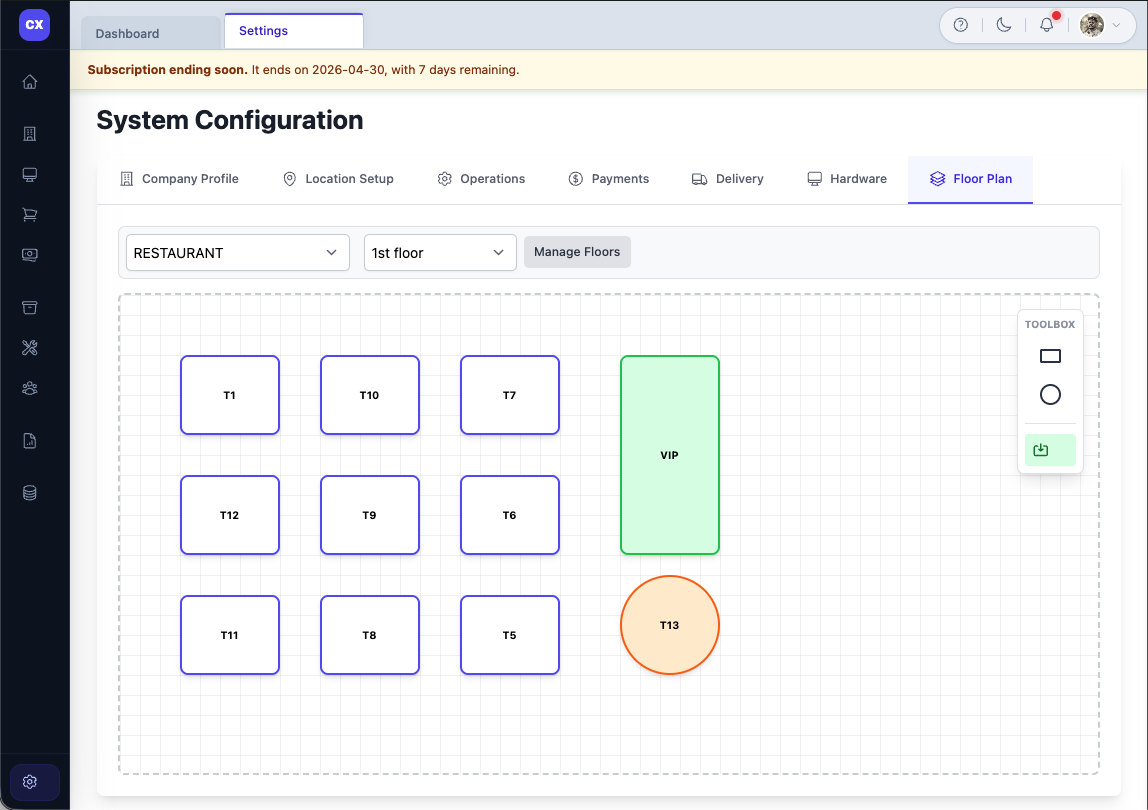The width and height of the screenshot is (1148, 810).
Task: Select table T1 on floor plan
Action: tap(230, 395)
